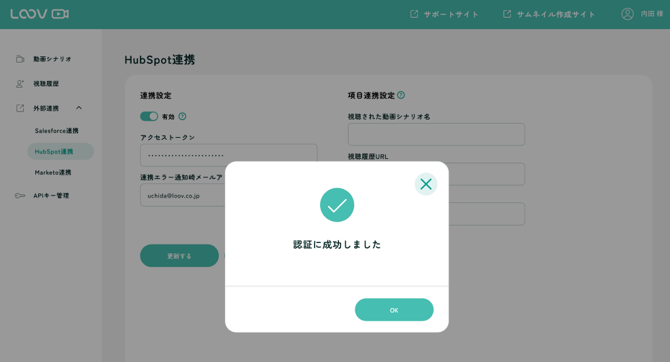Click the APIキー管理 key icon

click(x=20, y=196)
